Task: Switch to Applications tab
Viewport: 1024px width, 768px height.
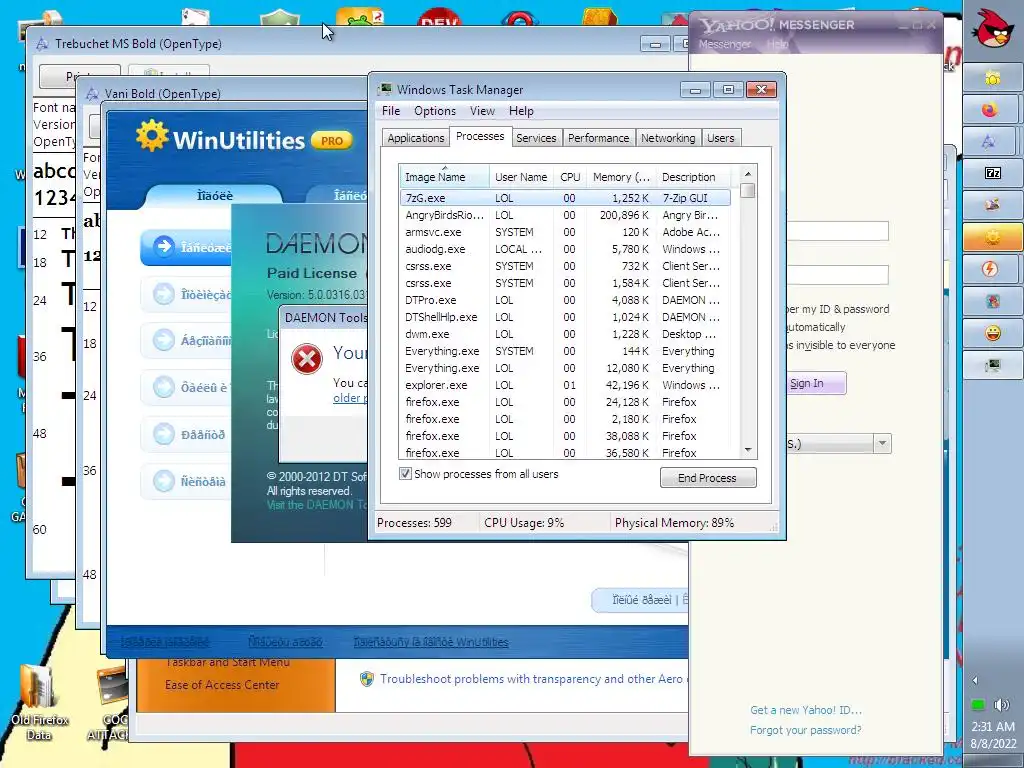Action: click(415, 138)
